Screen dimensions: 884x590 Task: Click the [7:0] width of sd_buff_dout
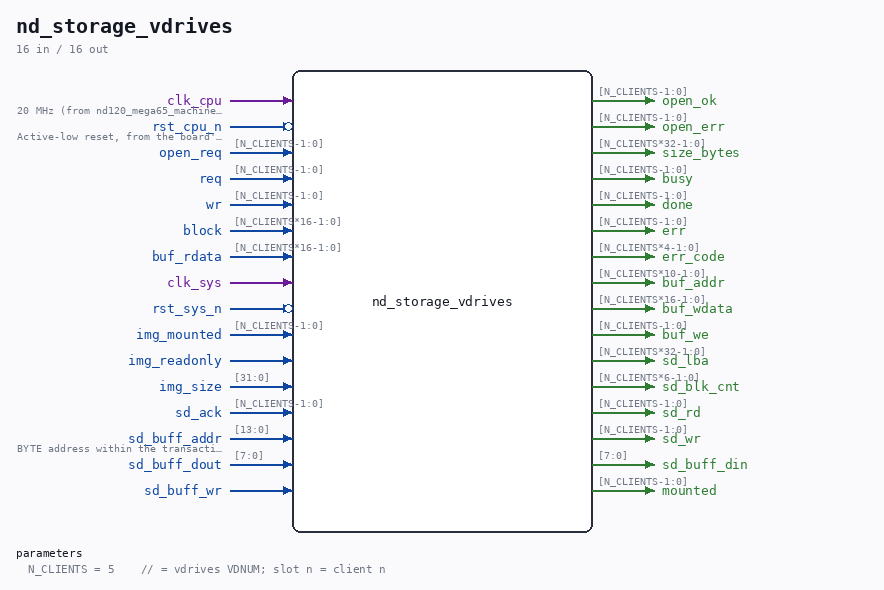coord(249,455)
